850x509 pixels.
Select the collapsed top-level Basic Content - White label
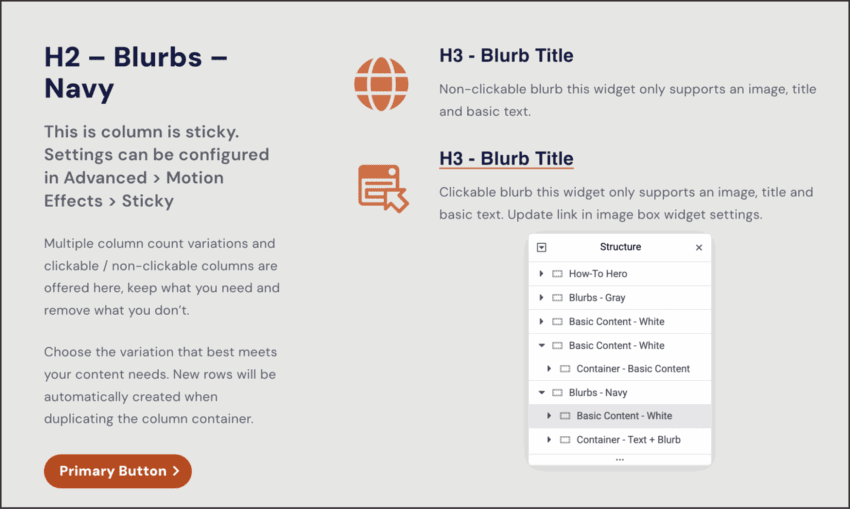click(x=616, y=322)
